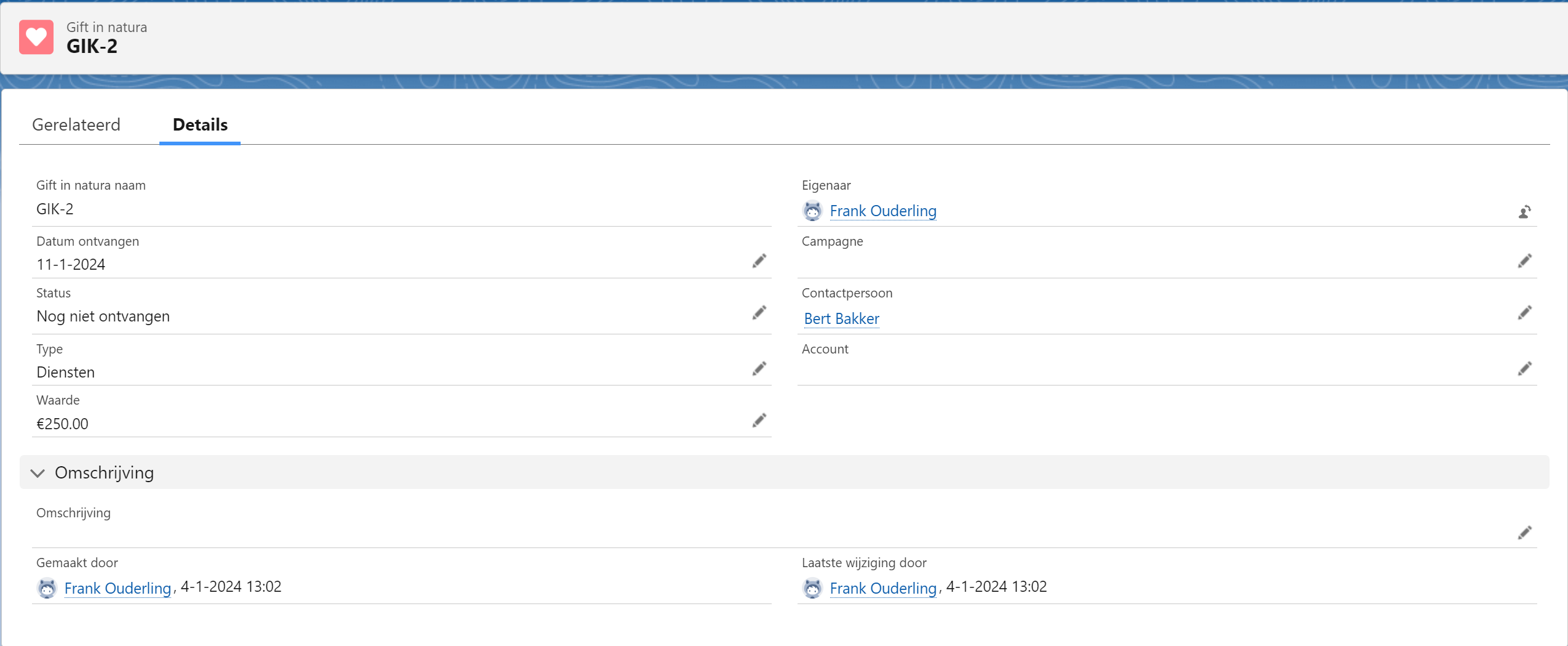Edit Campagne field with pencil icon
Screen dimensions: 1568x646
[1524, 261]
